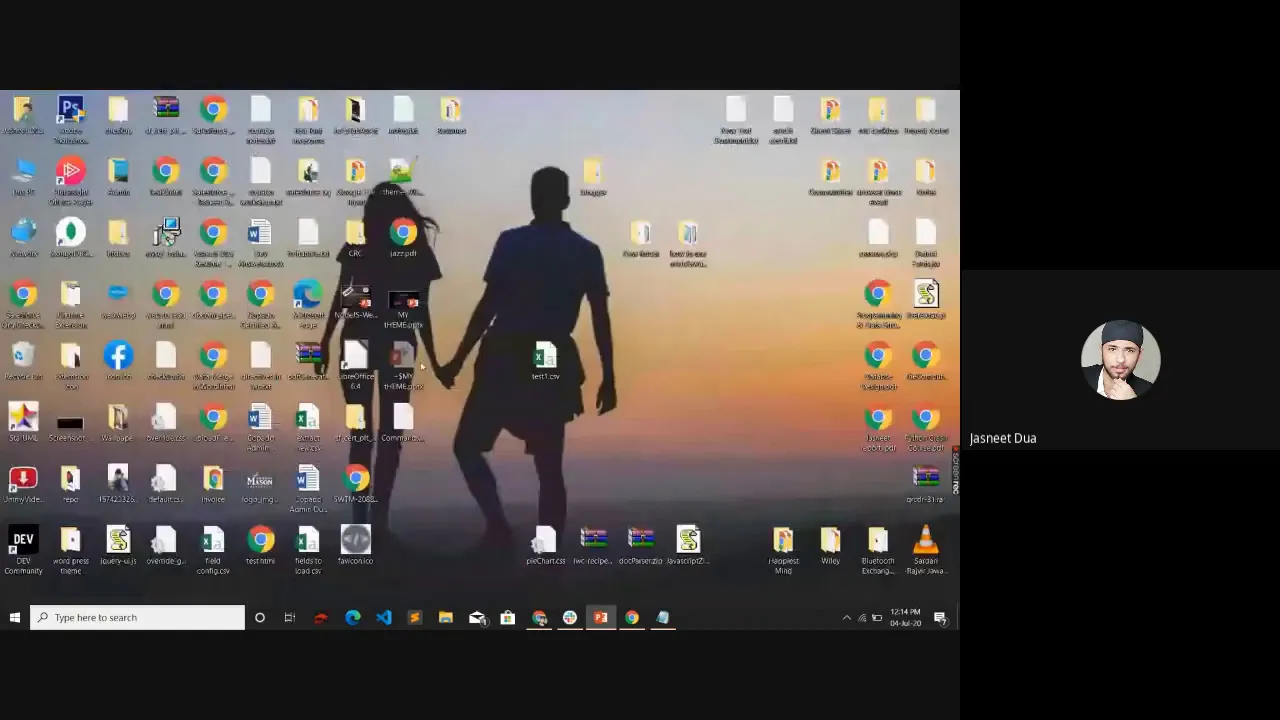Launch the StarUML shortcut
This screenshot has height=720, width=1280.
tap(23, 424)
